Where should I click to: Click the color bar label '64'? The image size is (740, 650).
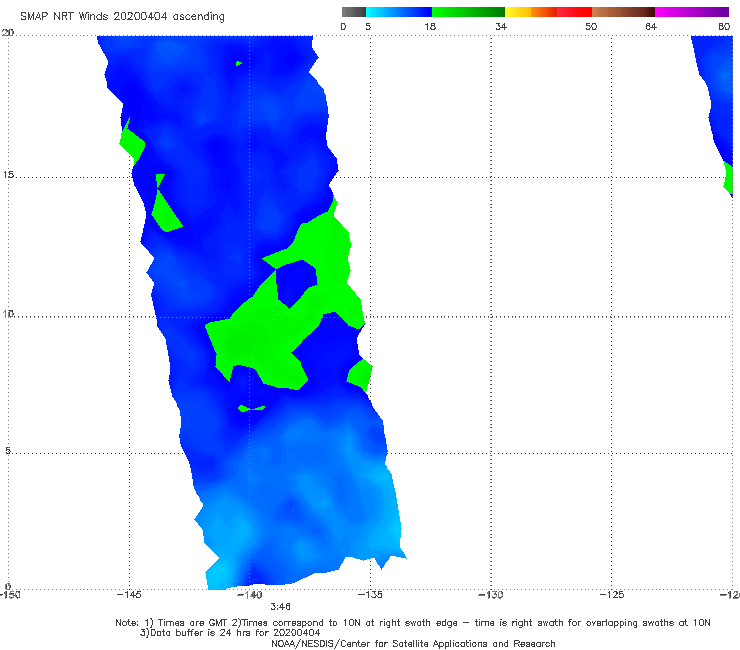[x=651, y=26]
